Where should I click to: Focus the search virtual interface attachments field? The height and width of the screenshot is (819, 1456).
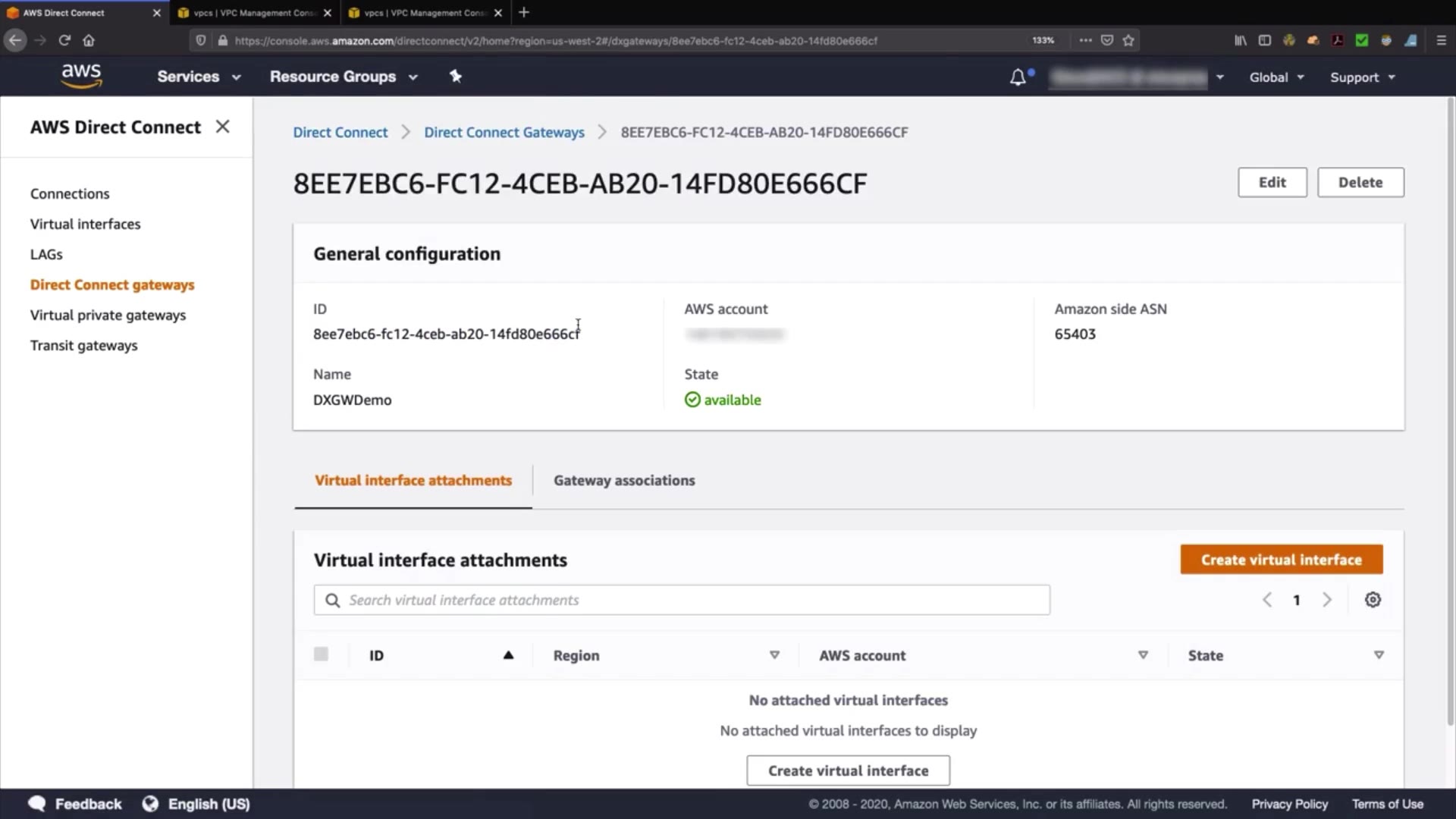pos(682,600)
